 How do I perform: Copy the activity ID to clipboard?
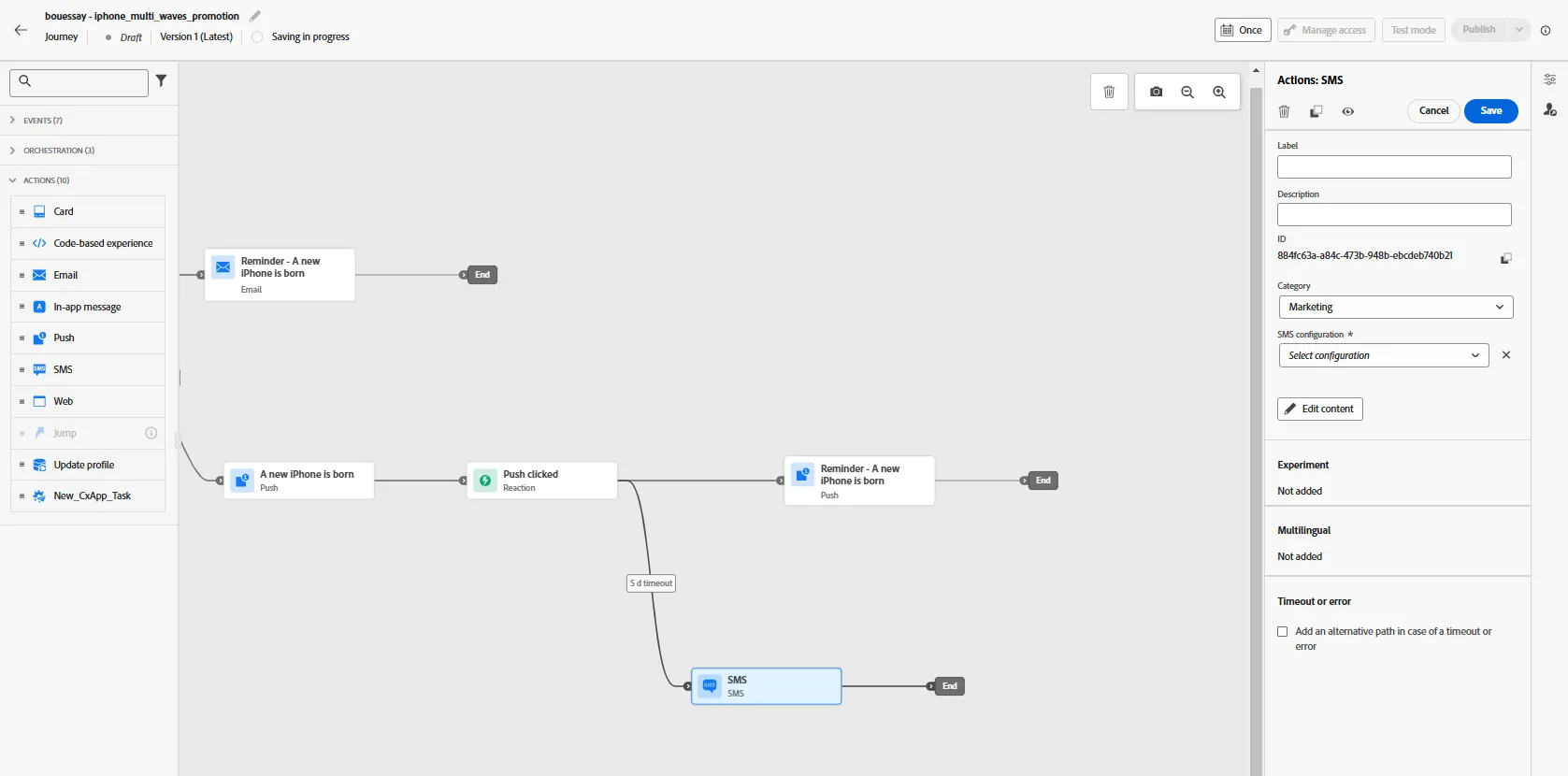tap(1505, 258)
